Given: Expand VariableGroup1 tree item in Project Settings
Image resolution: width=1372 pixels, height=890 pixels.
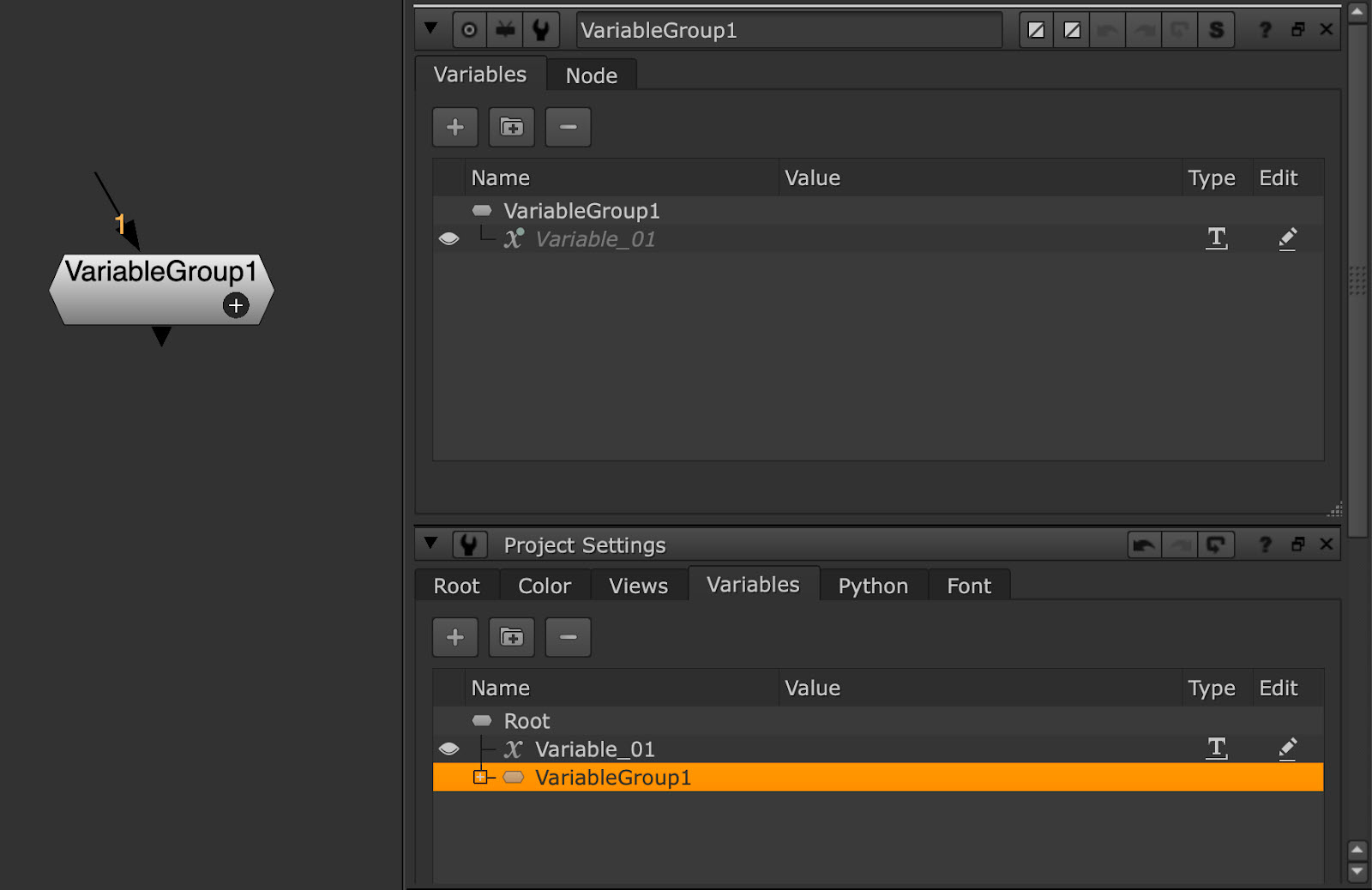Looking at the screenshot, I should [480, 778].
